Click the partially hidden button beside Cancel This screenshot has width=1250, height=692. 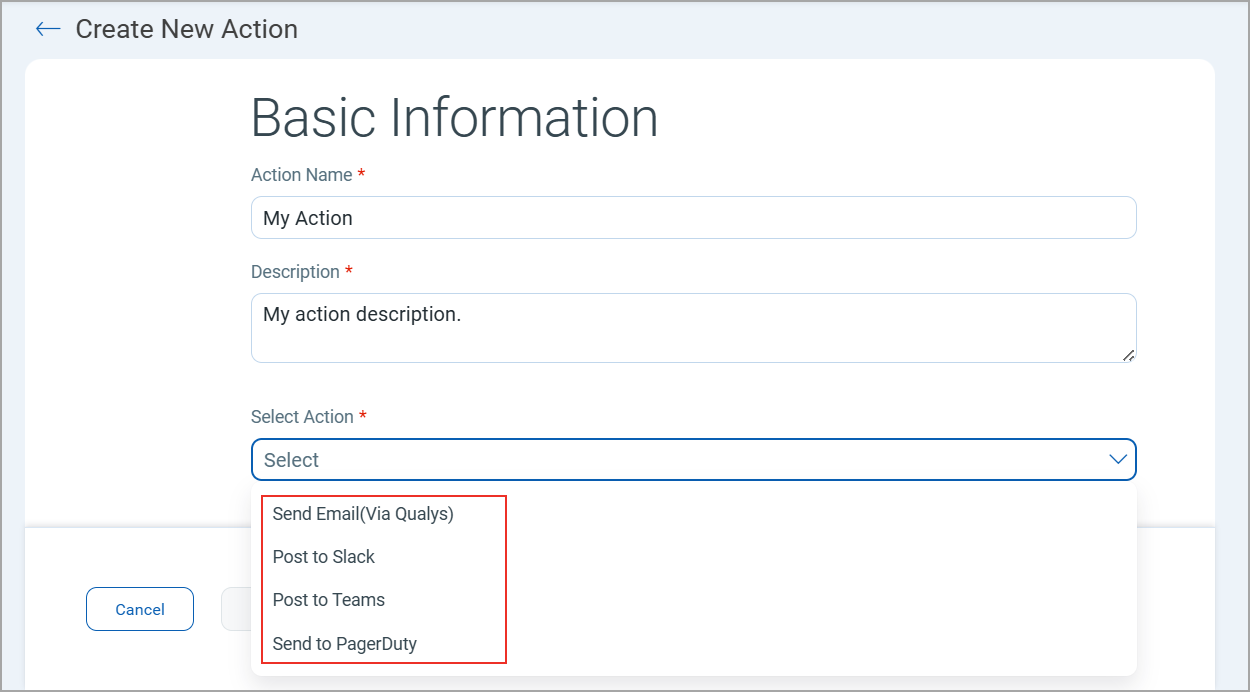click(x=235, y=609)
